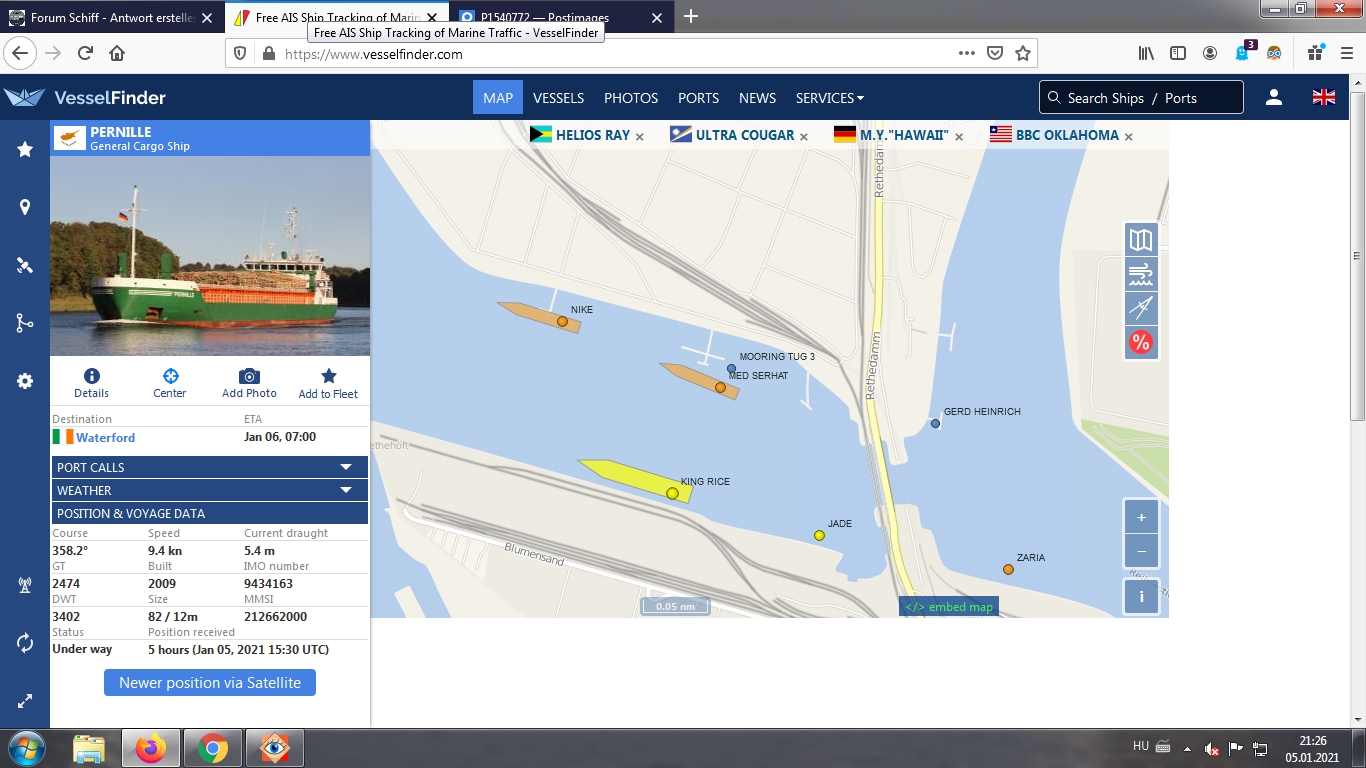
Task: Click the route/track sidebar icon
Action: (25, 323)
